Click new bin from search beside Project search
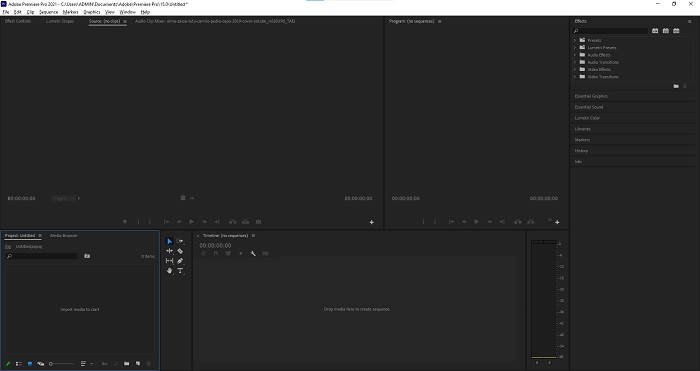Screen dimensions: 700x371 point(87,256)
